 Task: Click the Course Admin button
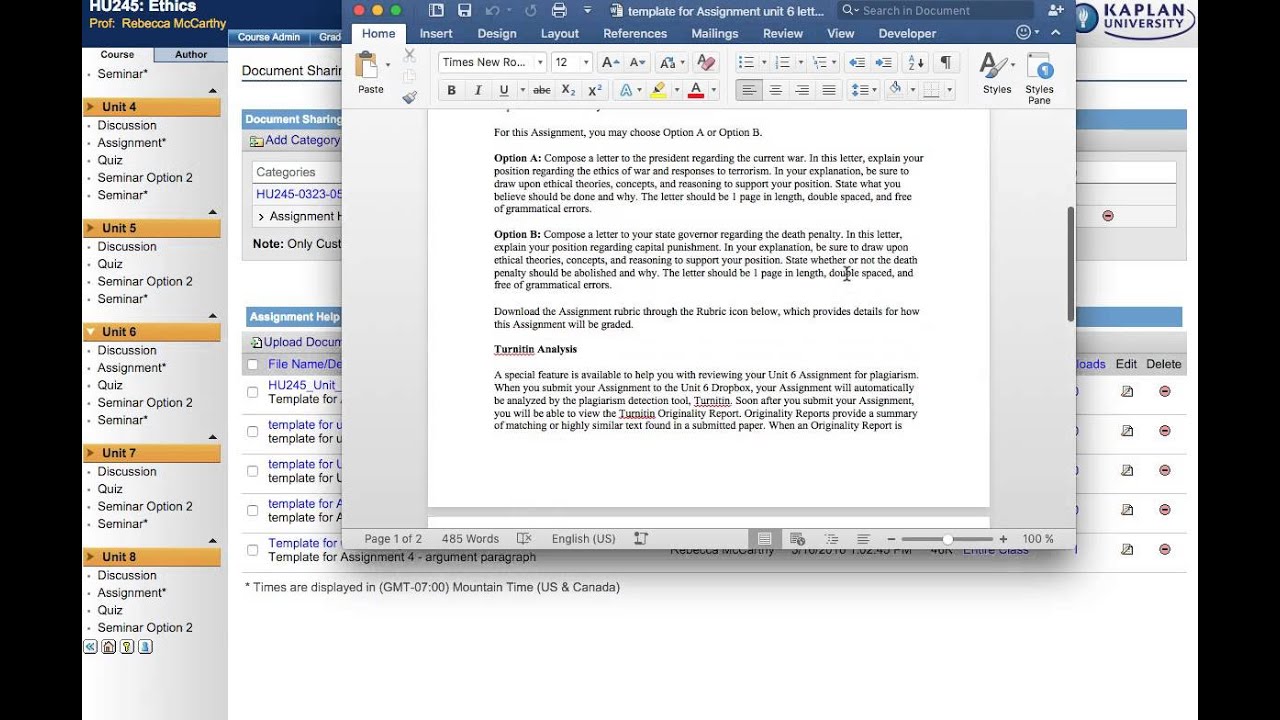tap(268, 37)
